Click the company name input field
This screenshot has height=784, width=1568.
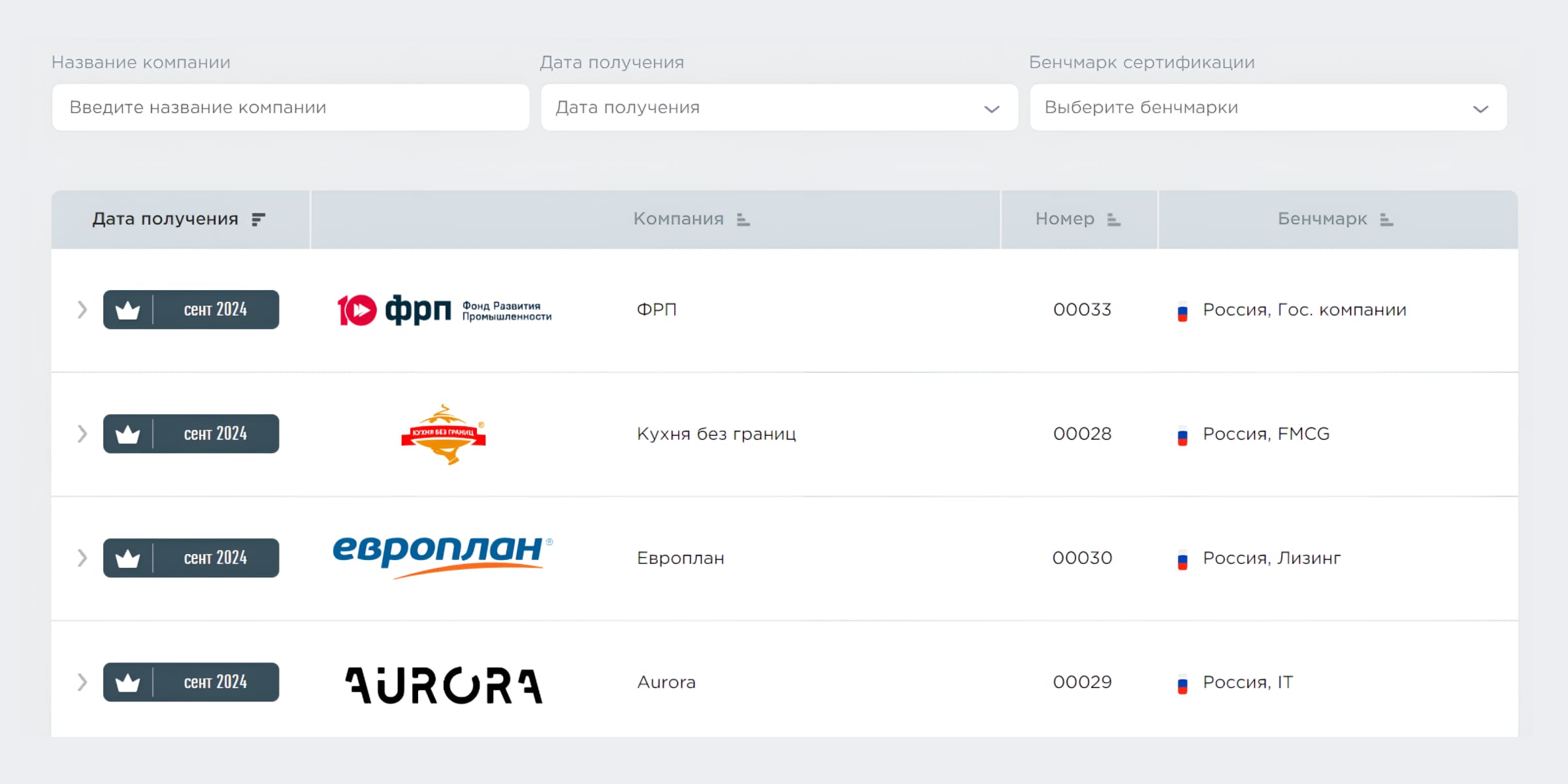click(x=290, y=107)
